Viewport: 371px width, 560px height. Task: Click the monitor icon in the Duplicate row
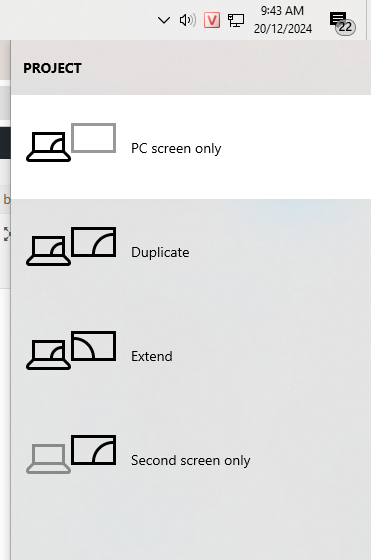94,242
